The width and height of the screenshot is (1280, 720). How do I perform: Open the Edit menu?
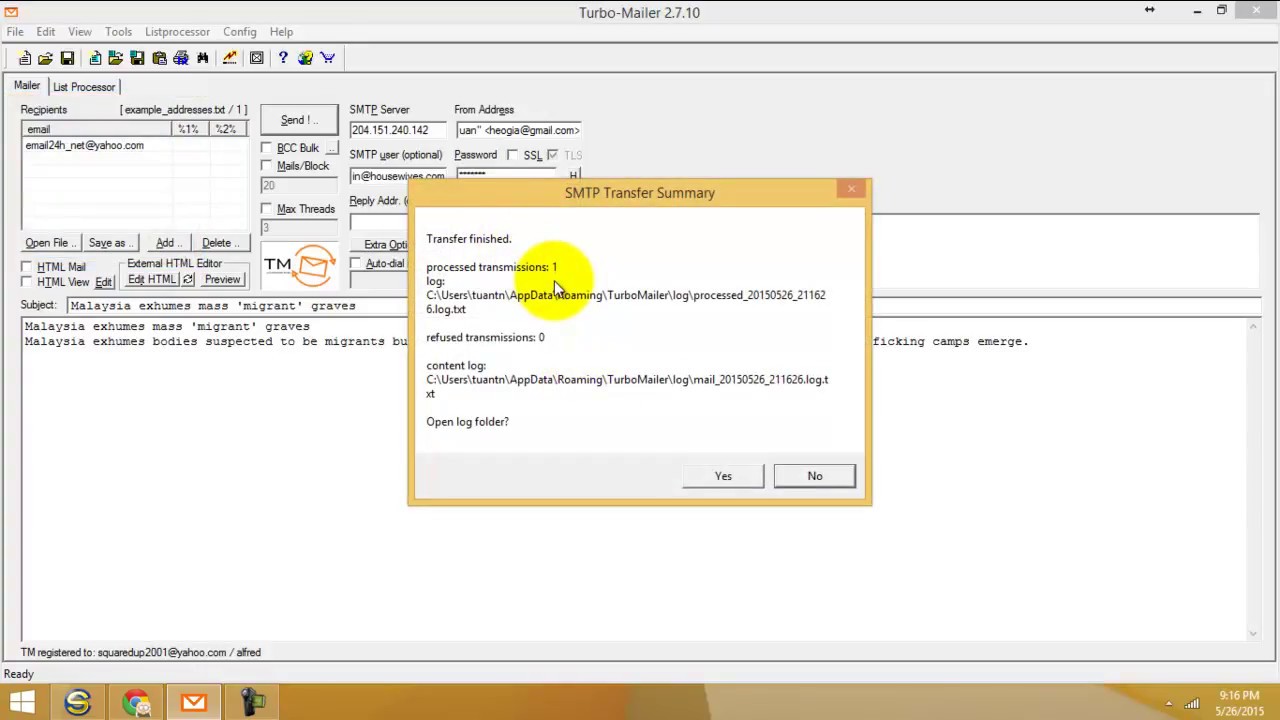tap(46, 32)
